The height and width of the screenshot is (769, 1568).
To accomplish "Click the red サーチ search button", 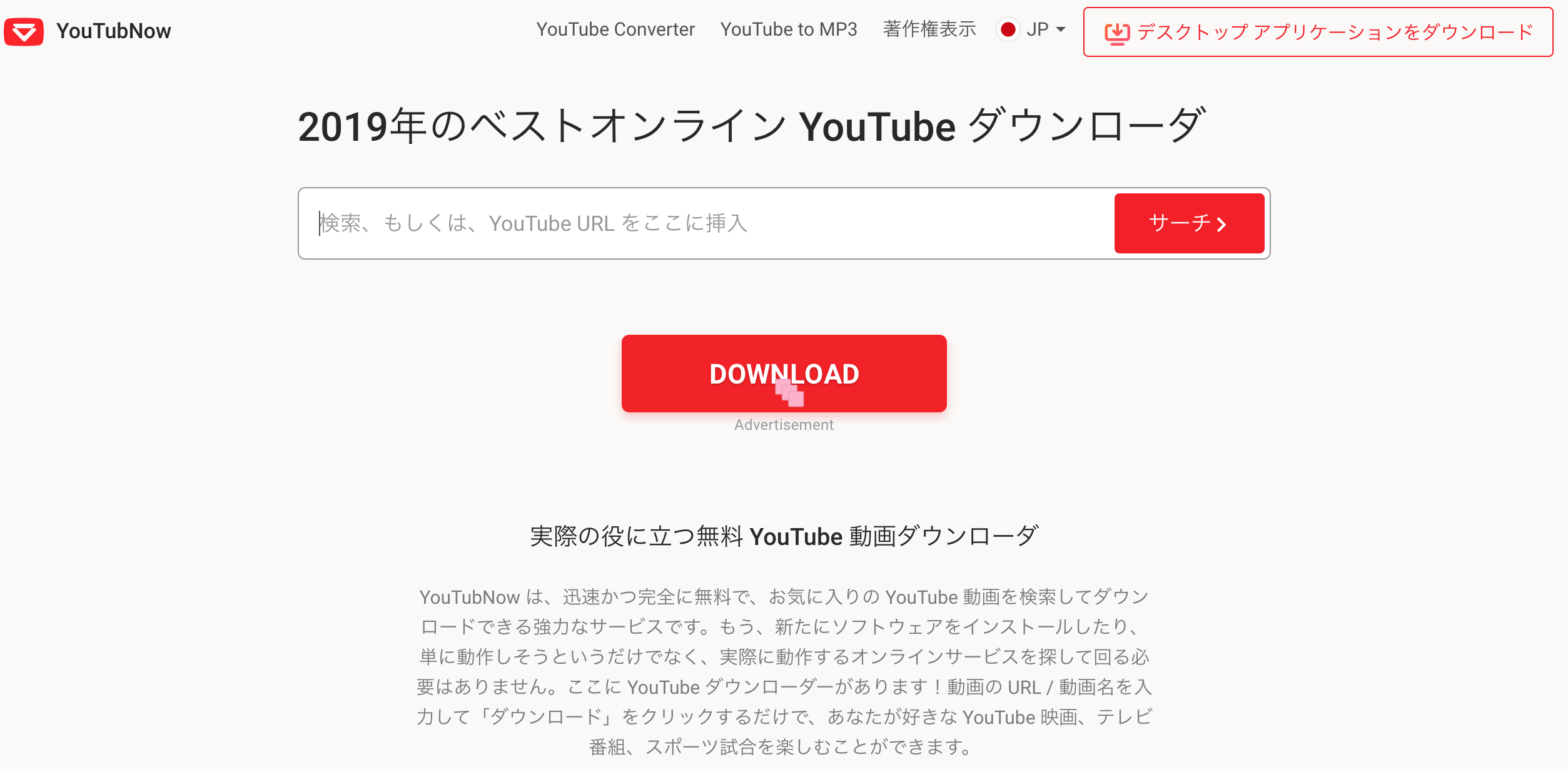I will coord(1189,223).
